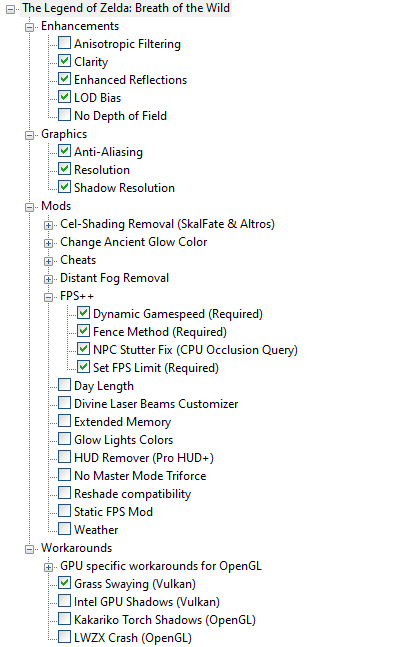Toggle Fence Method (Required) checkbox
The height and width of the screenshot is (647, 400).
tap(83, 331)
